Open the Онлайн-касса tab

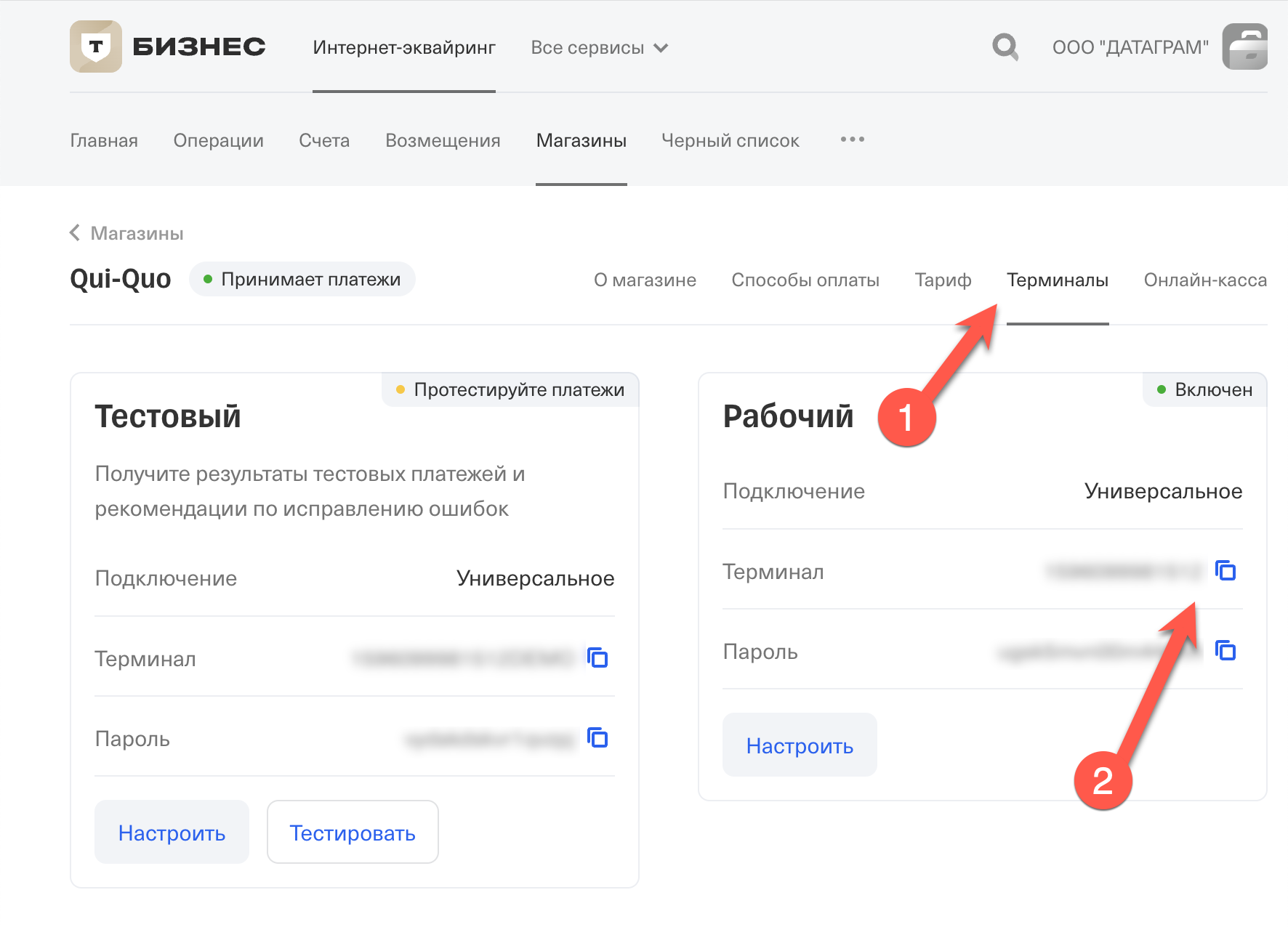click(1204, 280)
